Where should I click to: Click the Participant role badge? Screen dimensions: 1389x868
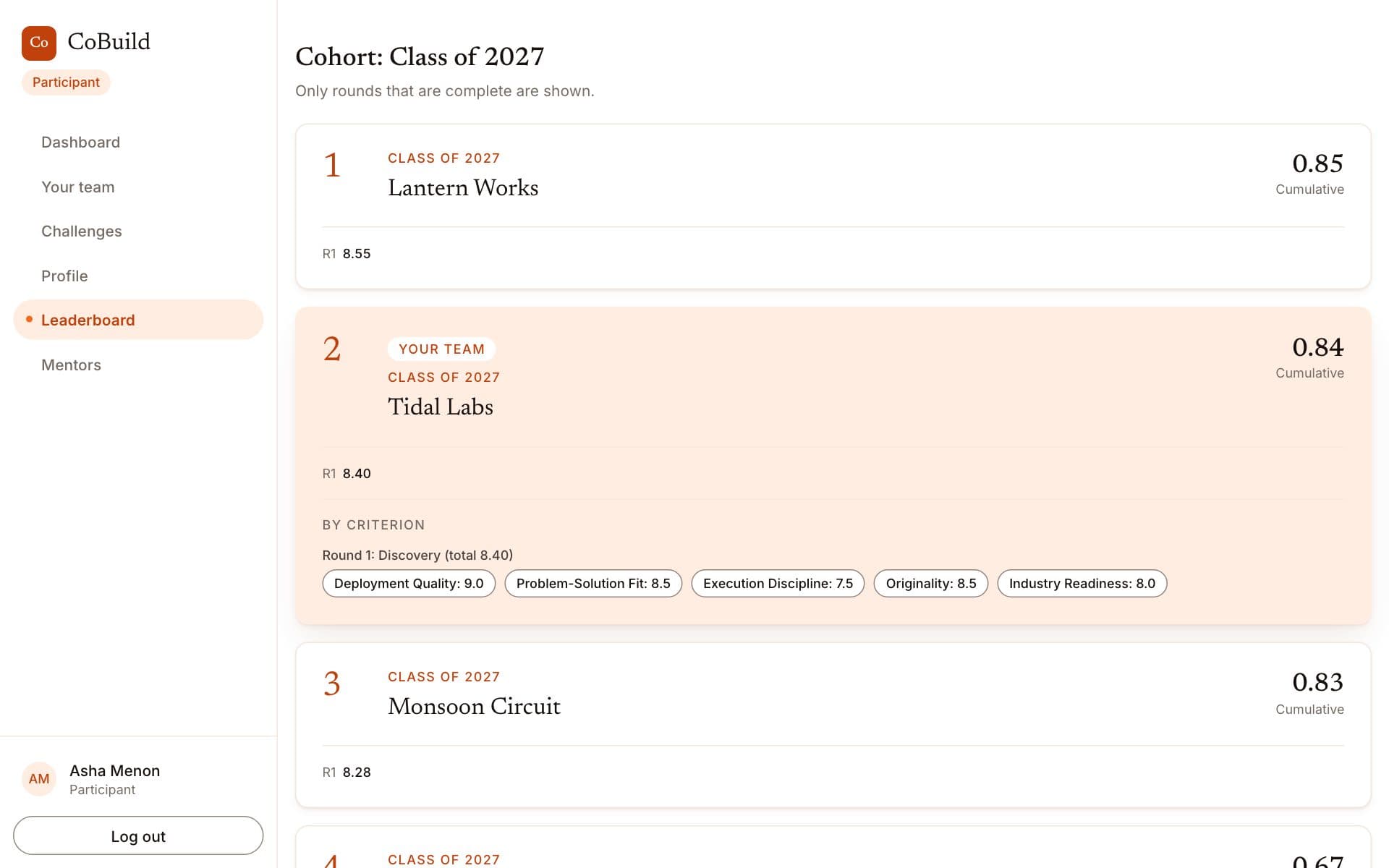point(66,82)
